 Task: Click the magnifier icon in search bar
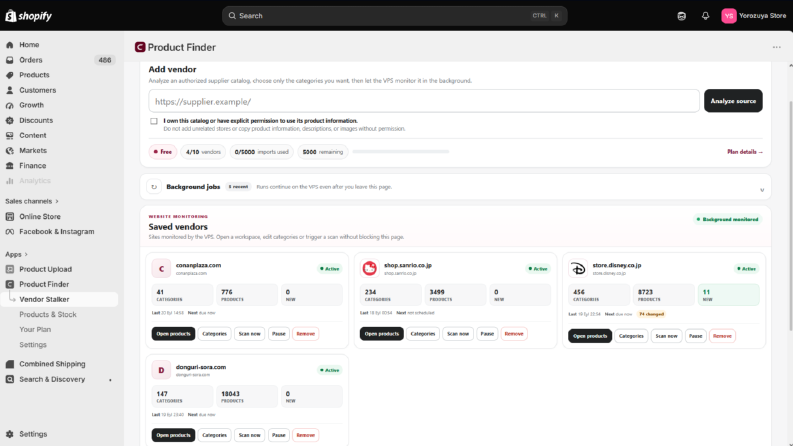click(x=232, y=16)
